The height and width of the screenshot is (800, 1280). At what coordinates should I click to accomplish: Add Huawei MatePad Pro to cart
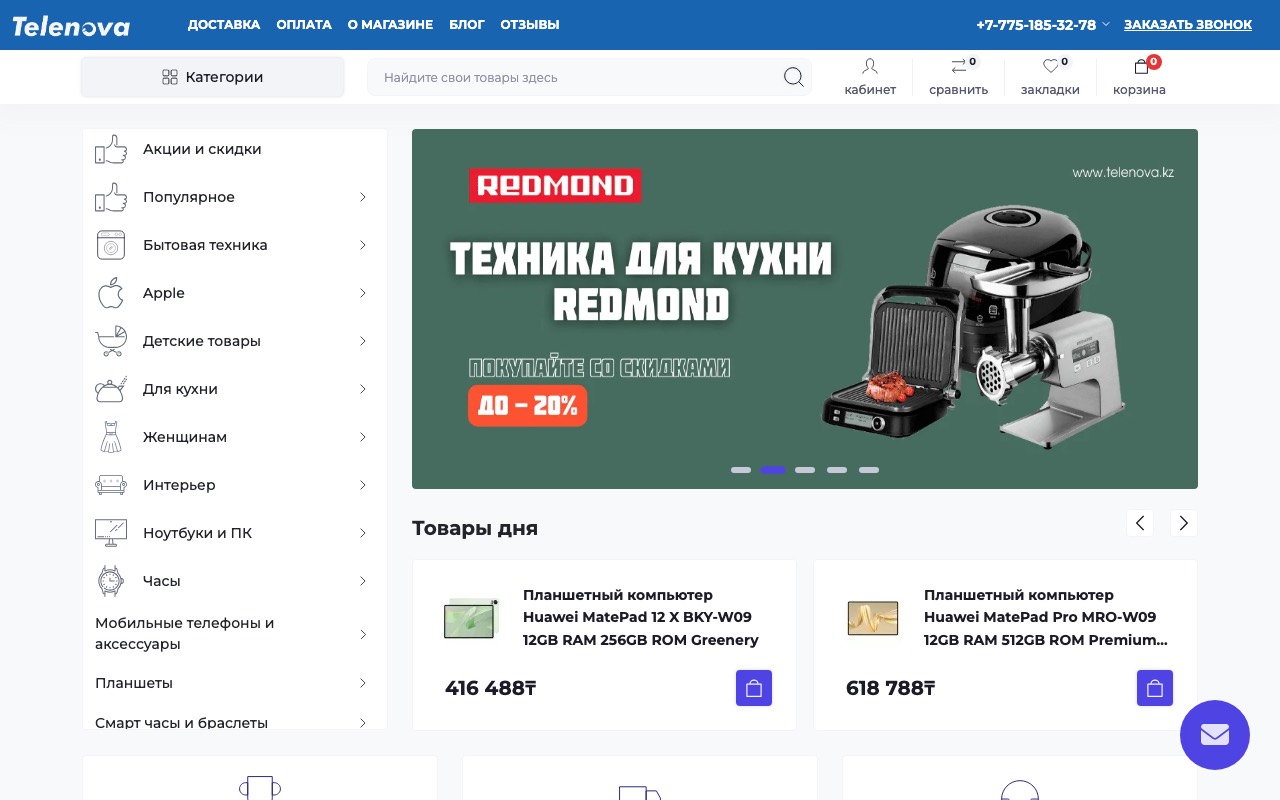click(x=1155, y=688)
